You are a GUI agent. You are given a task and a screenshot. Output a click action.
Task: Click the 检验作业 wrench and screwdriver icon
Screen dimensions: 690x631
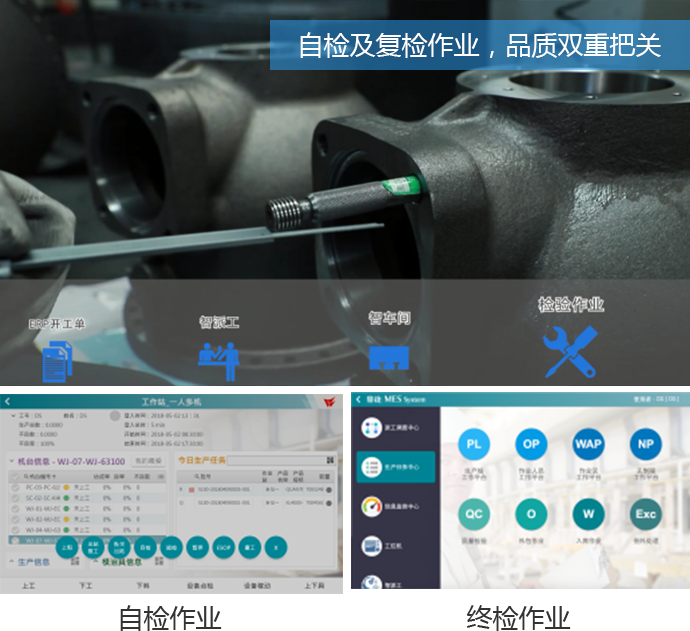tap(569, 352)
